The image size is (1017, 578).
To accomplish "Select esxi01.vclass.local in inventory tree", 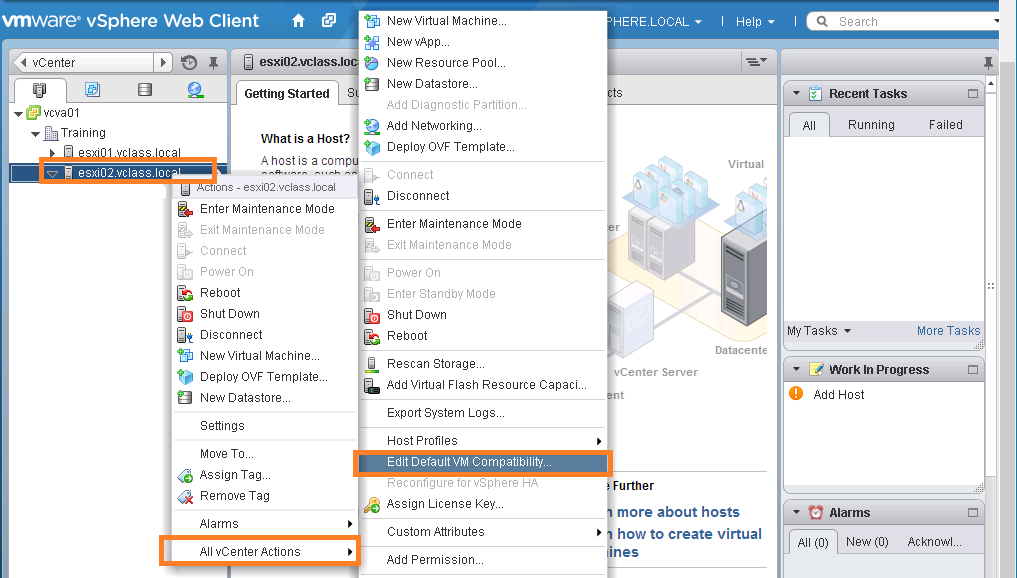I will (x=129, y=153).
